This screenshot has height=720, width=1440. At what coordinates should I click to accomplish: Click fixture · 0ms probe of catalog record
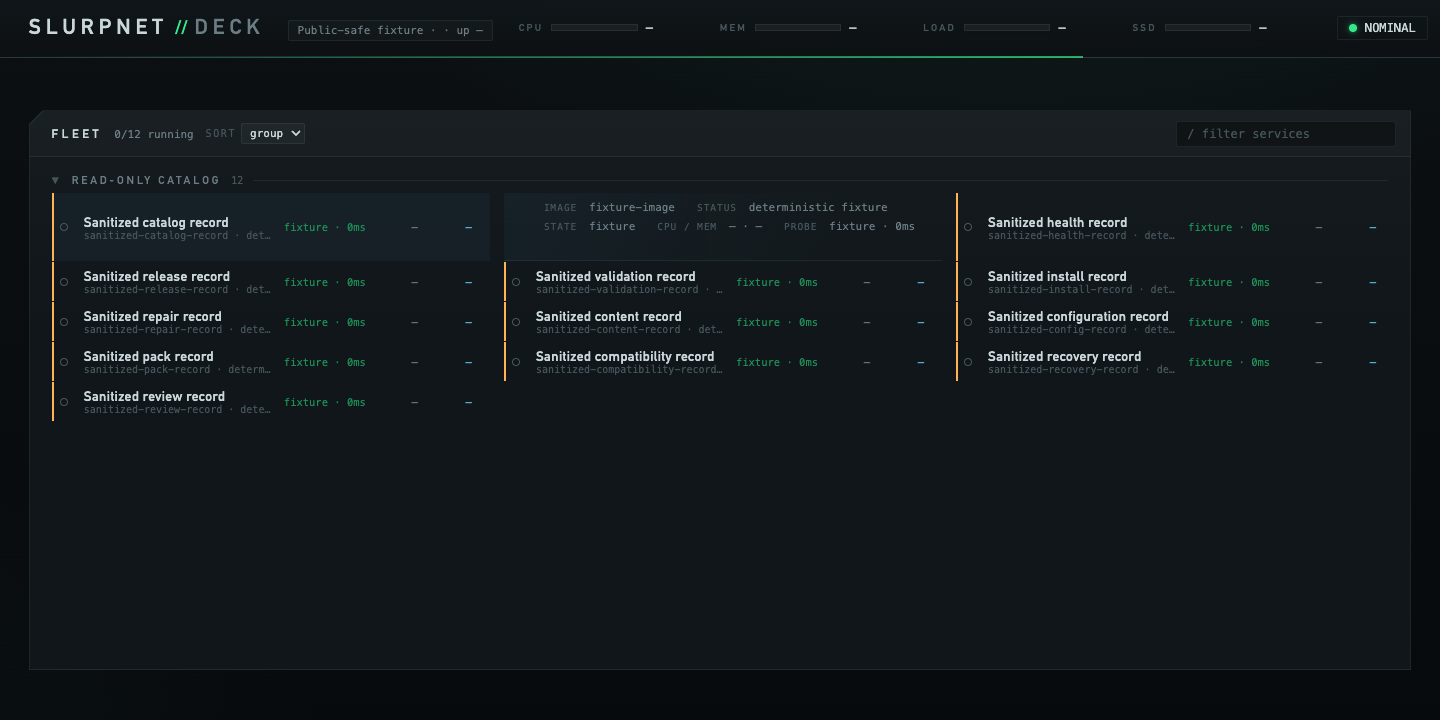[325, 228]
